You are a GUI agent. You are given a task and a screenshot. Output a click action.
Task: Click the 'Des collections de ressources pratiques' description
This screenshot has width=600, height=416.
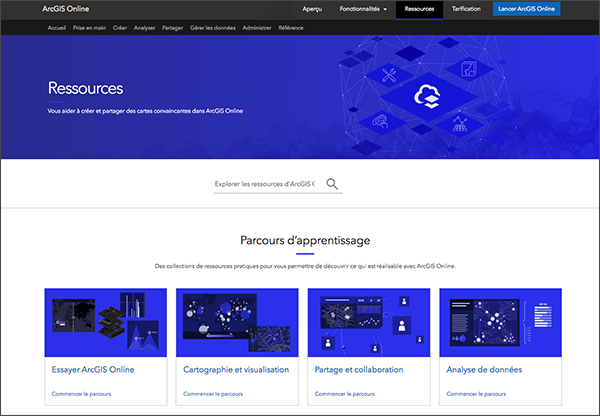click(x=305, y=266)
